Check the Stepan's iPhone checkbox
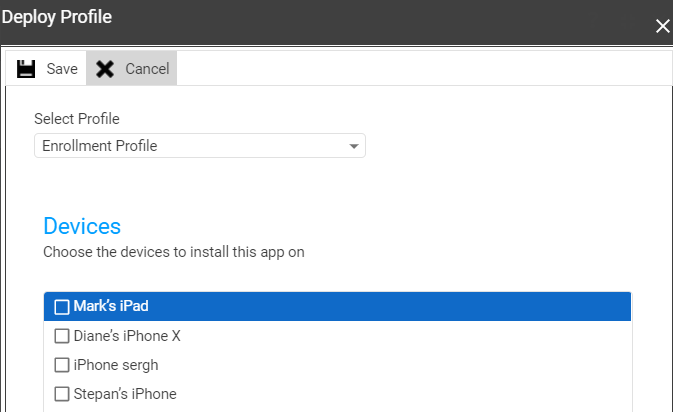The image size is (673, 412). [62, 394]
